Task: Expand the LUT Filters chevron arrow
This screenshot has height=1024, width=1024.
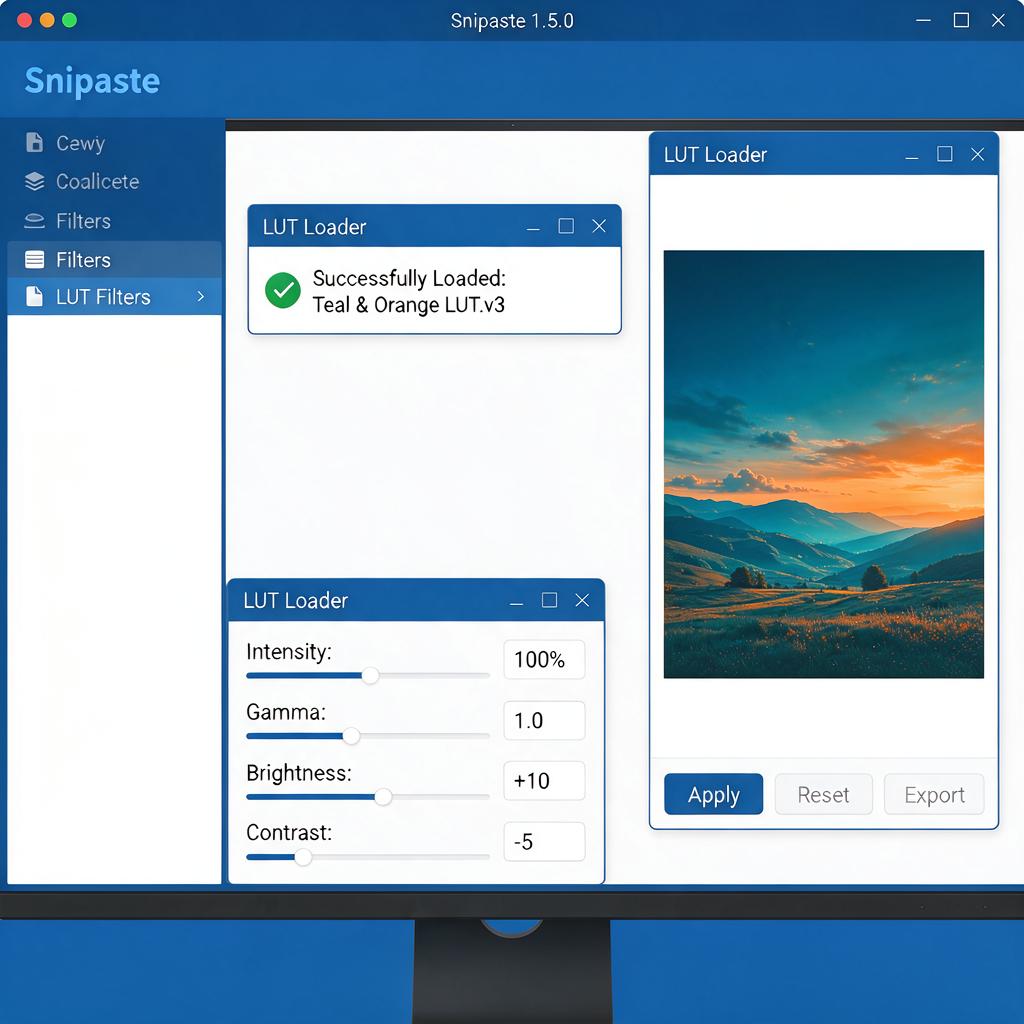Action: [x=200, y=296]
